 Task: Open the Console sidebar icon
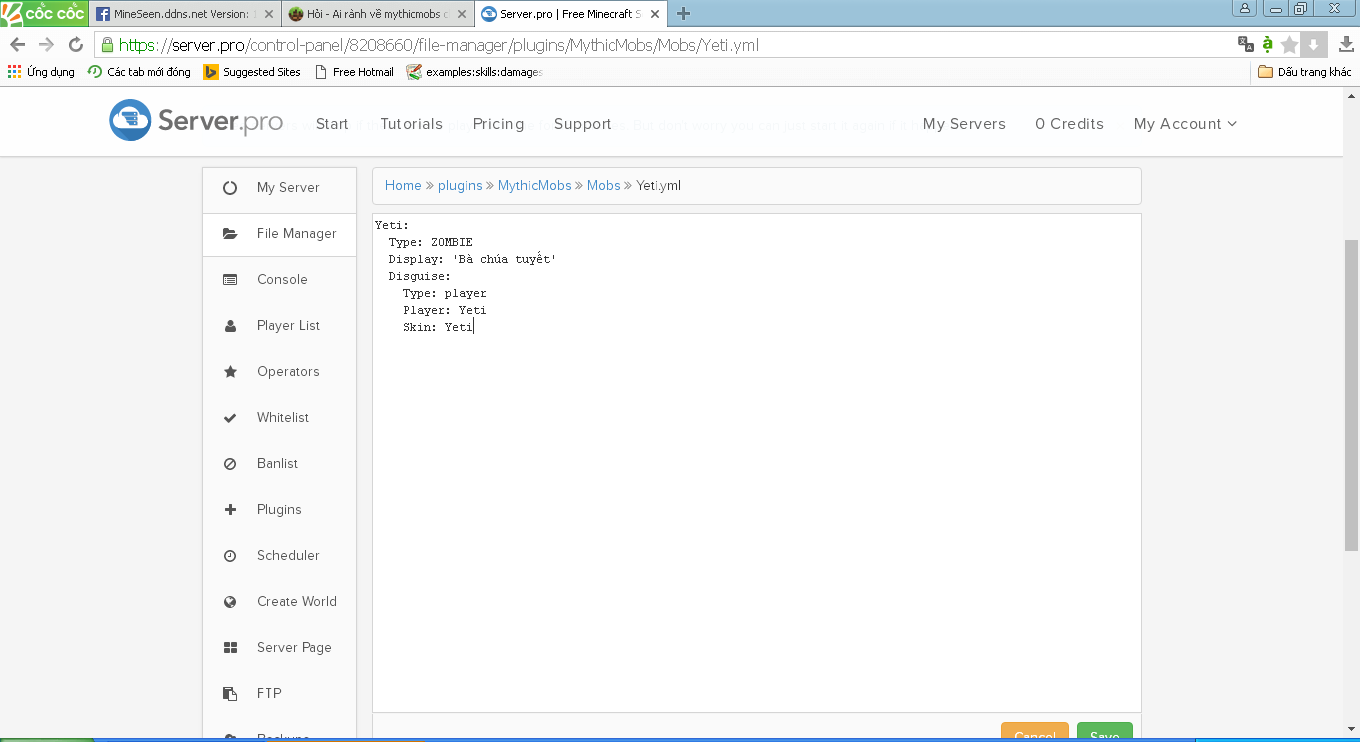pos(230,280)
